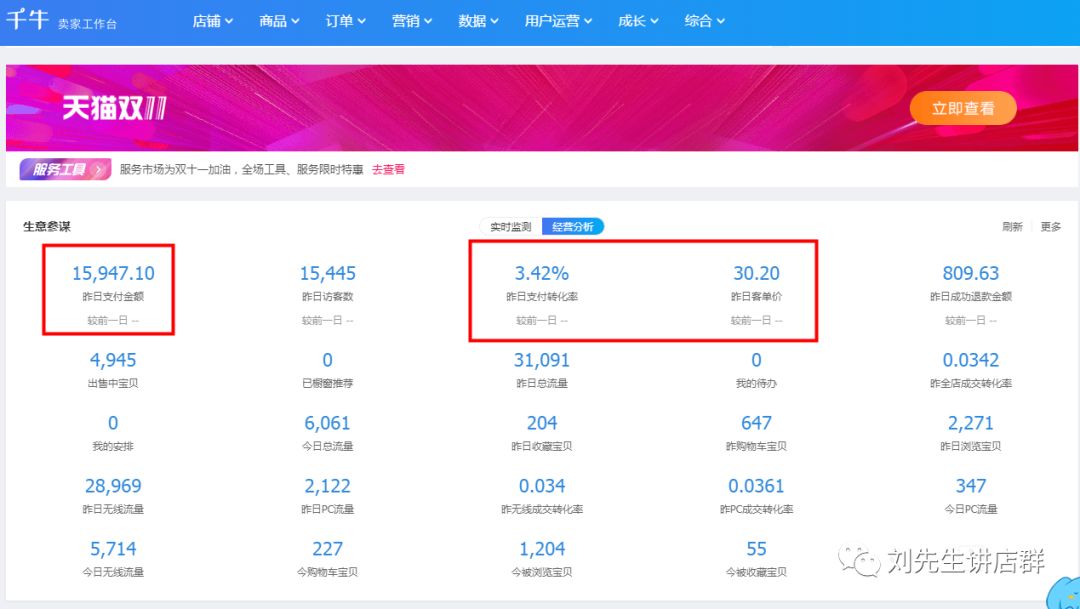Screen dimensions: 1080x609
Task: Open the 昨日无线流量 figure 28,969
Action: point(113,486)
